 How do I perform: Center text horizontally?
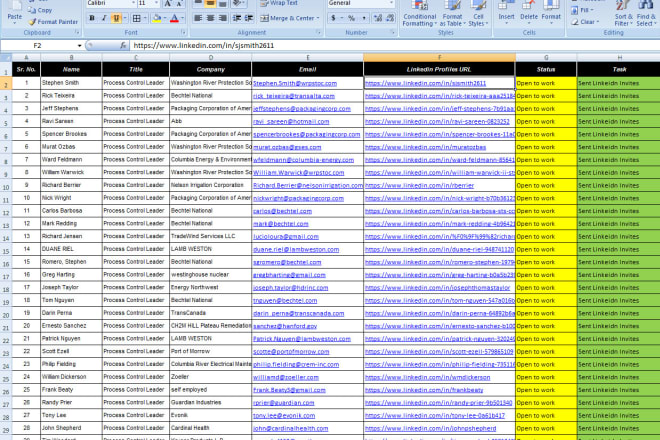point(210,18)
